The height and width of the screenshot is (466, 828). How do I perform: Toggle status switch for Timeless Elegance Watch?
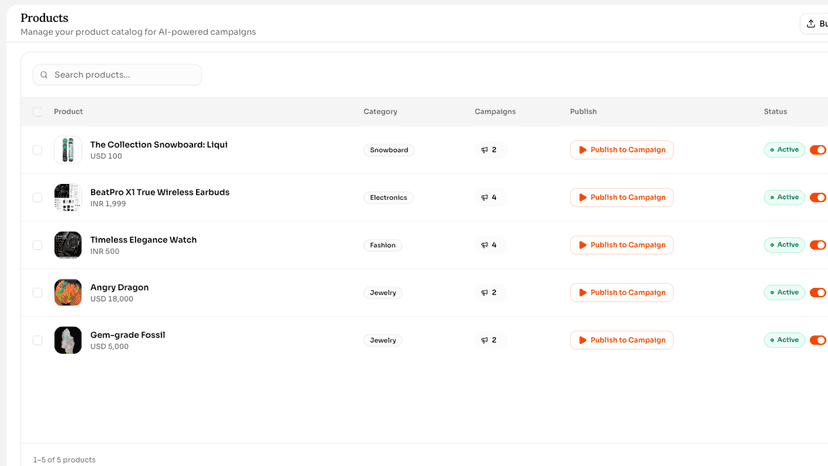pos(818,245)
